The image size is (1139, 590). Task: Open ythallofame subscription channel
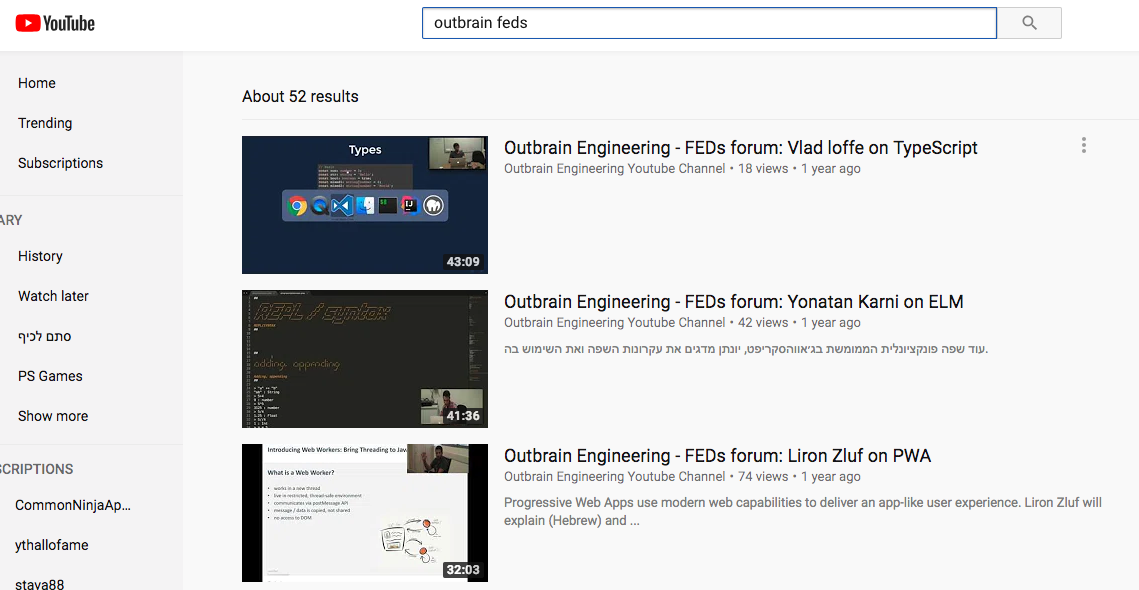click(52, 545)
